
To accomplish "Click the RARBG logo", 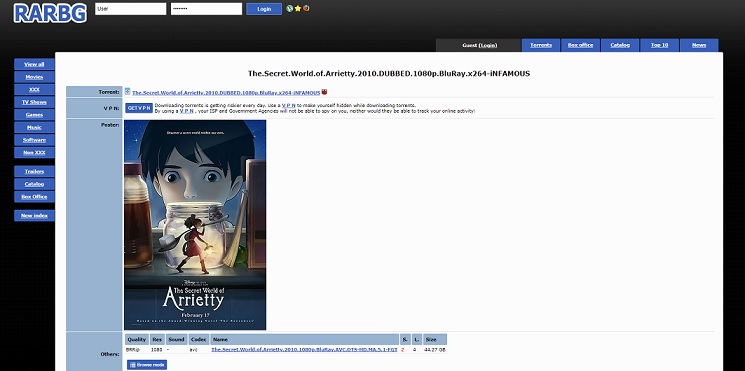I will point(50,13).
